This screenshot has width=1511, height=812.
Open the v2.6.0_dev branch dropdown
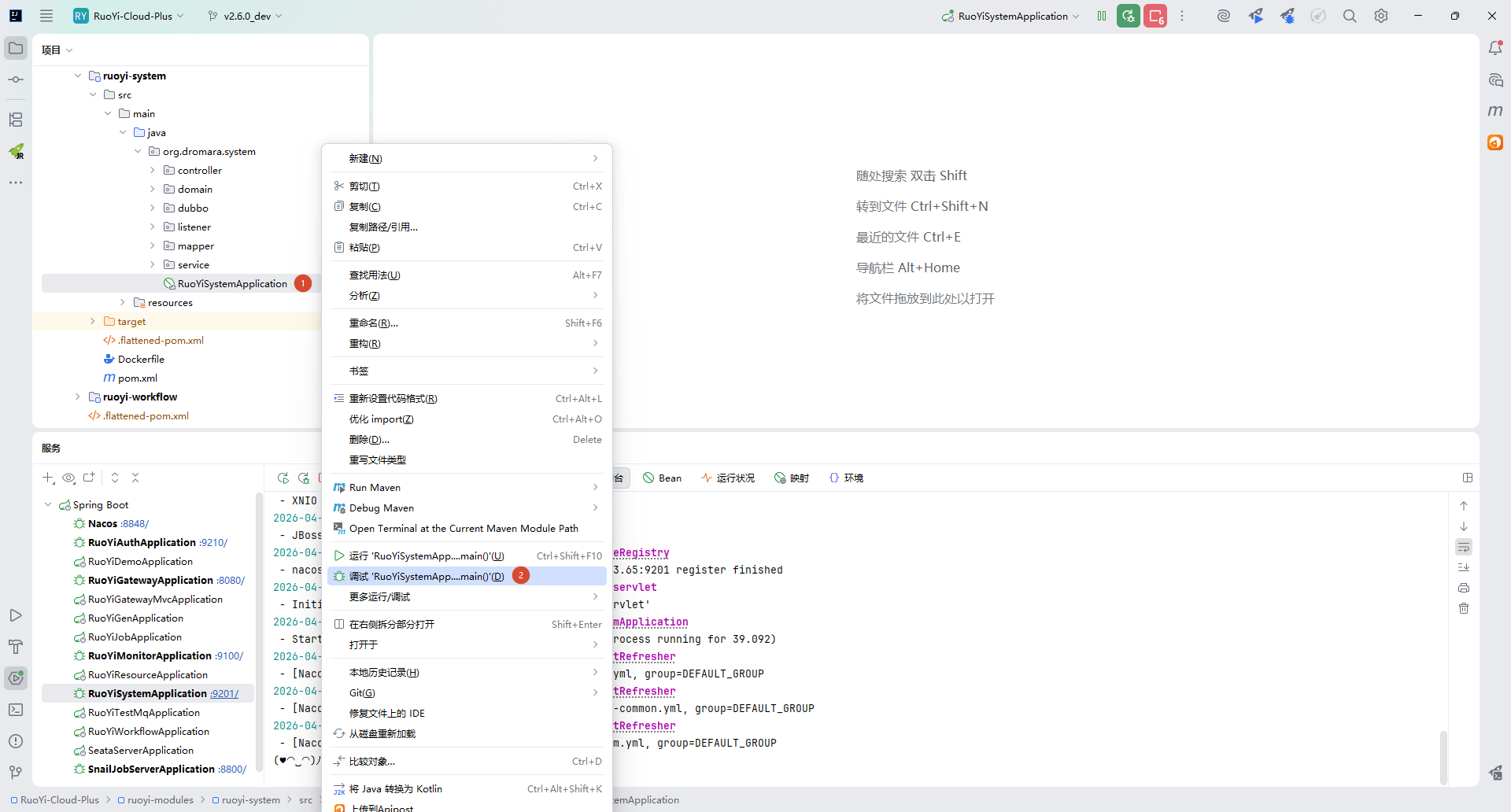click(x=245, y=16)
